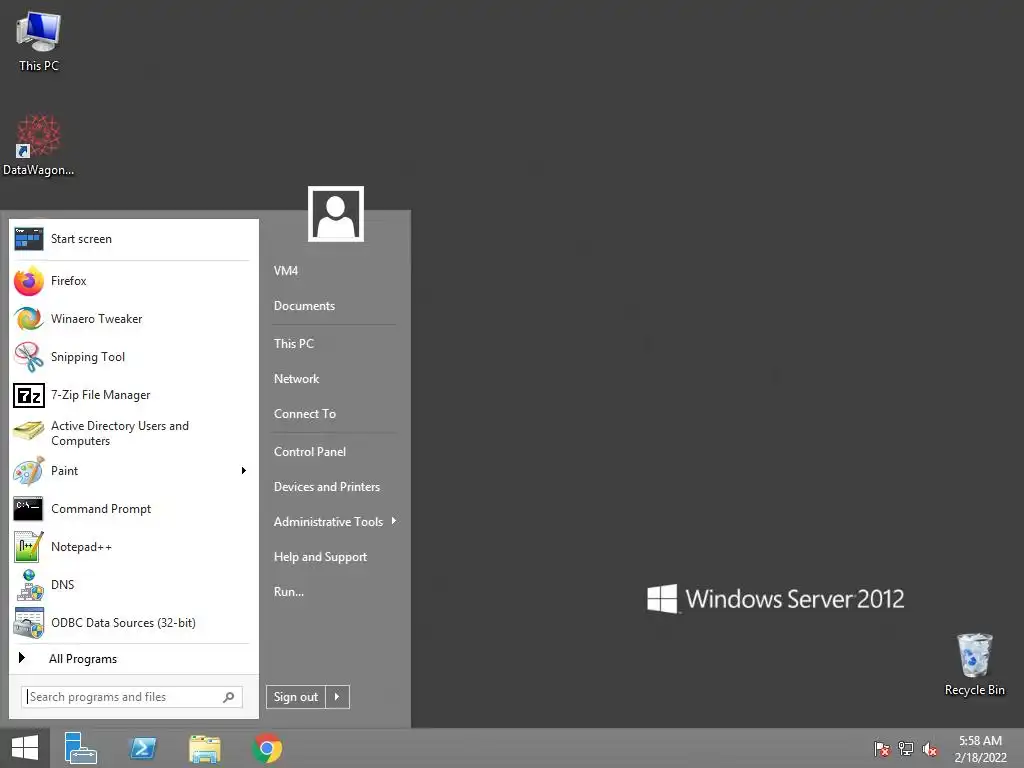Expand the Administrative Tools submenu arrow
1024x768 pixels.
(394, 521)
